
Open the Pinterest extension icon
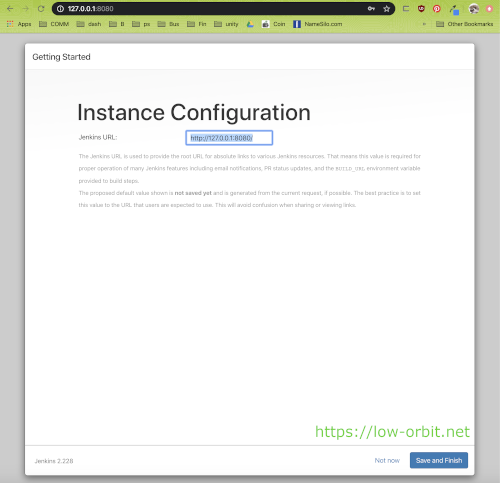(437, 9)
